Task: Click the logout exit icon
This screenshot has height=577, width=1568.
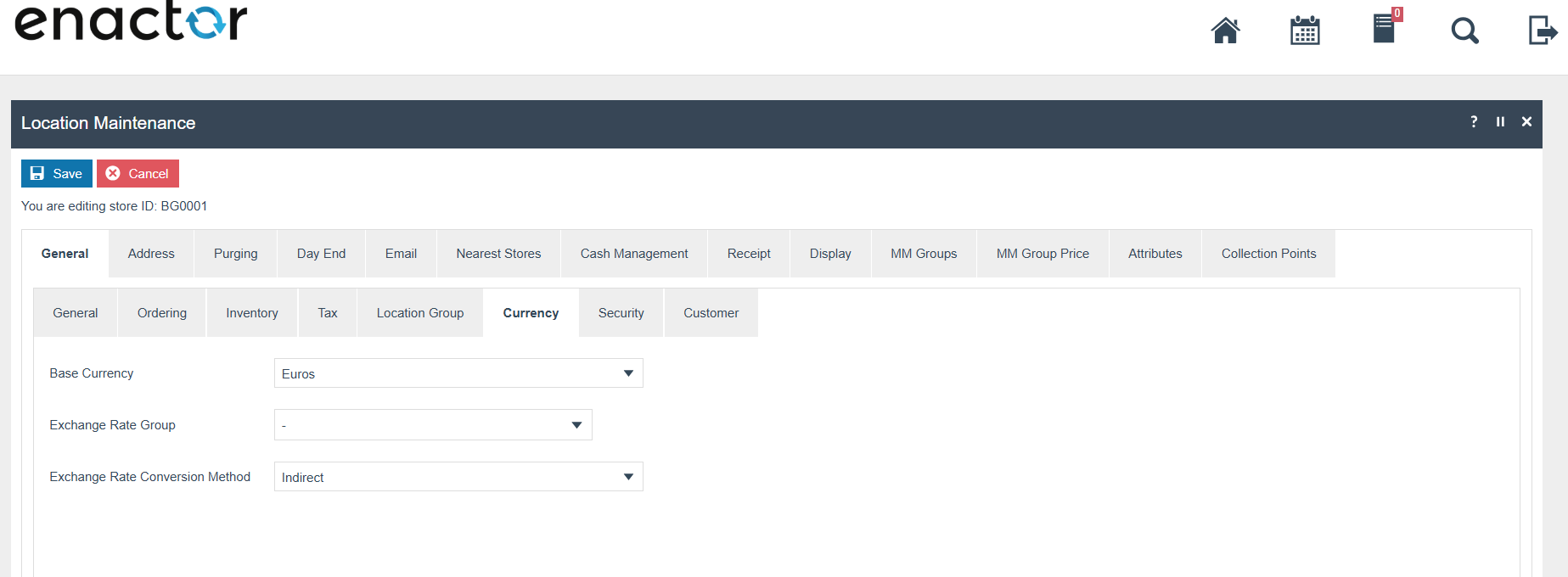Action: [x=1542, y=31]
